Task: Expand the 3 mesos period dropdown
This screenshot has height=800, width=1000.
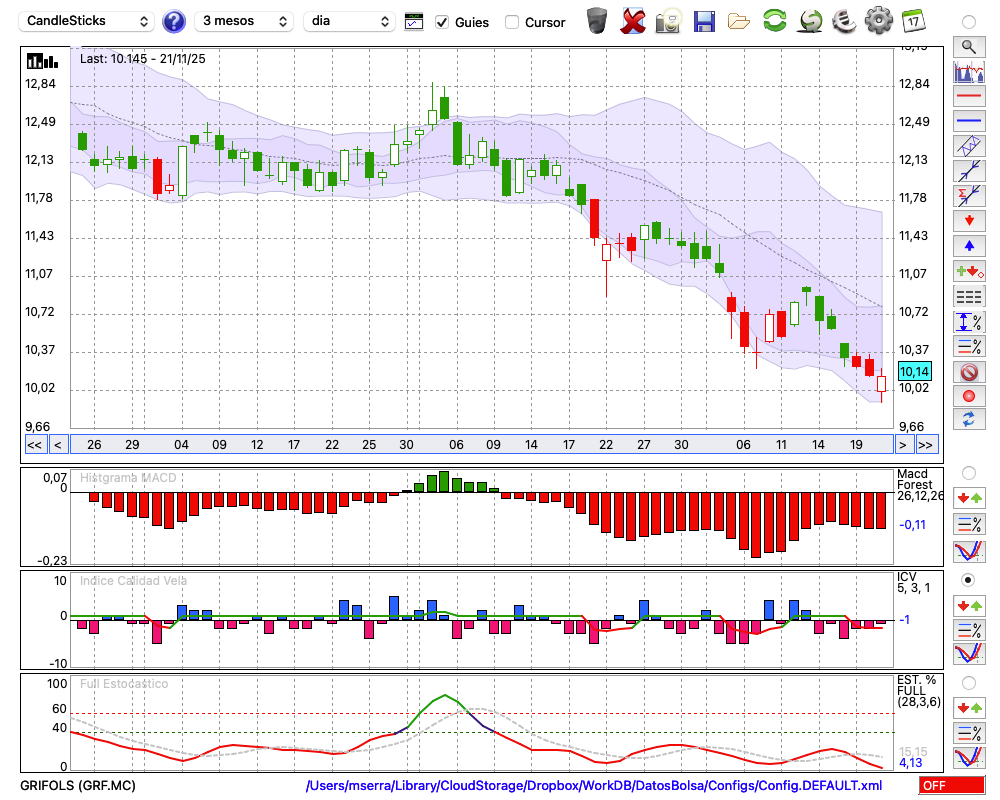Action: [x=243, y=21]
